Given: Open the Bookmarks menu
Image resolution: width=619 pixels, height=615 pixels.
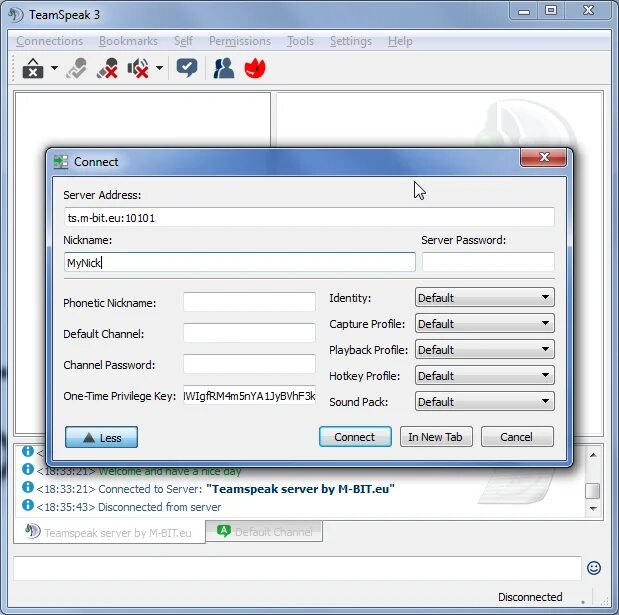Looking at the screenshot, I should [128, 41].
